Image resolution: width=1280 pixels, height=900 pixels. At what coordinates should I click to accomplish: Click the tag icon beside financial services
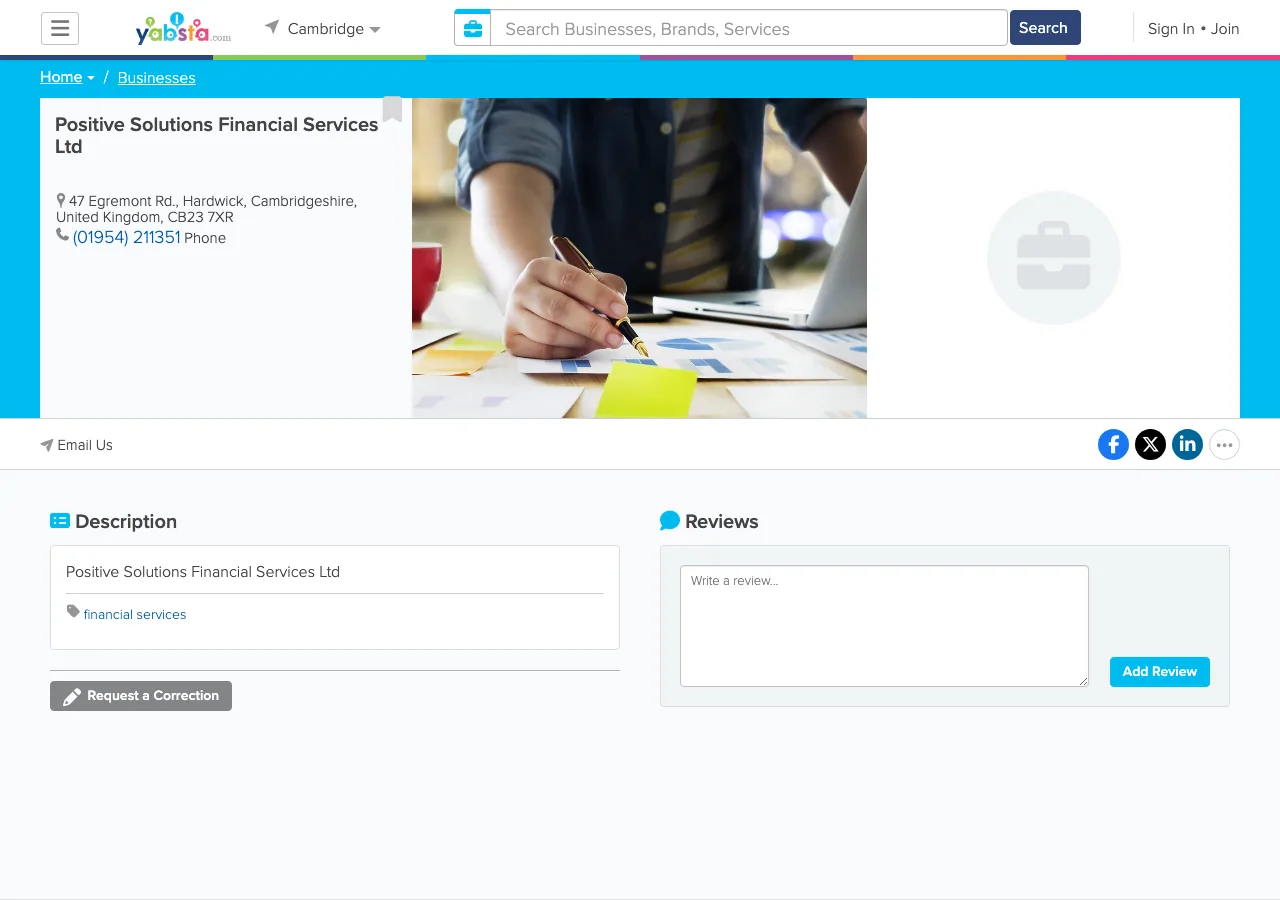point(73,611)
